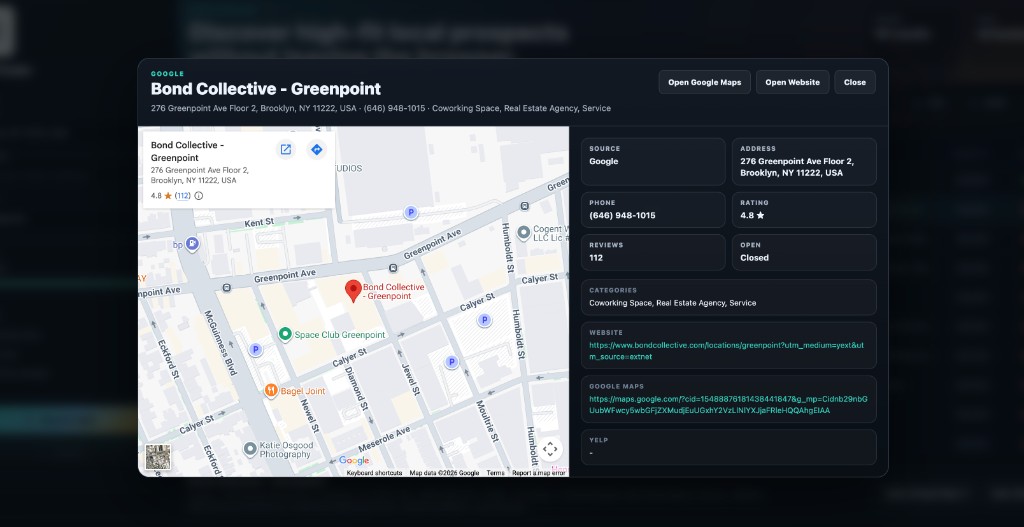Select the red Bond Collective map pin
Image resolution: width=1024 pixels, height=527 pixels.
[x=353, y=291]
